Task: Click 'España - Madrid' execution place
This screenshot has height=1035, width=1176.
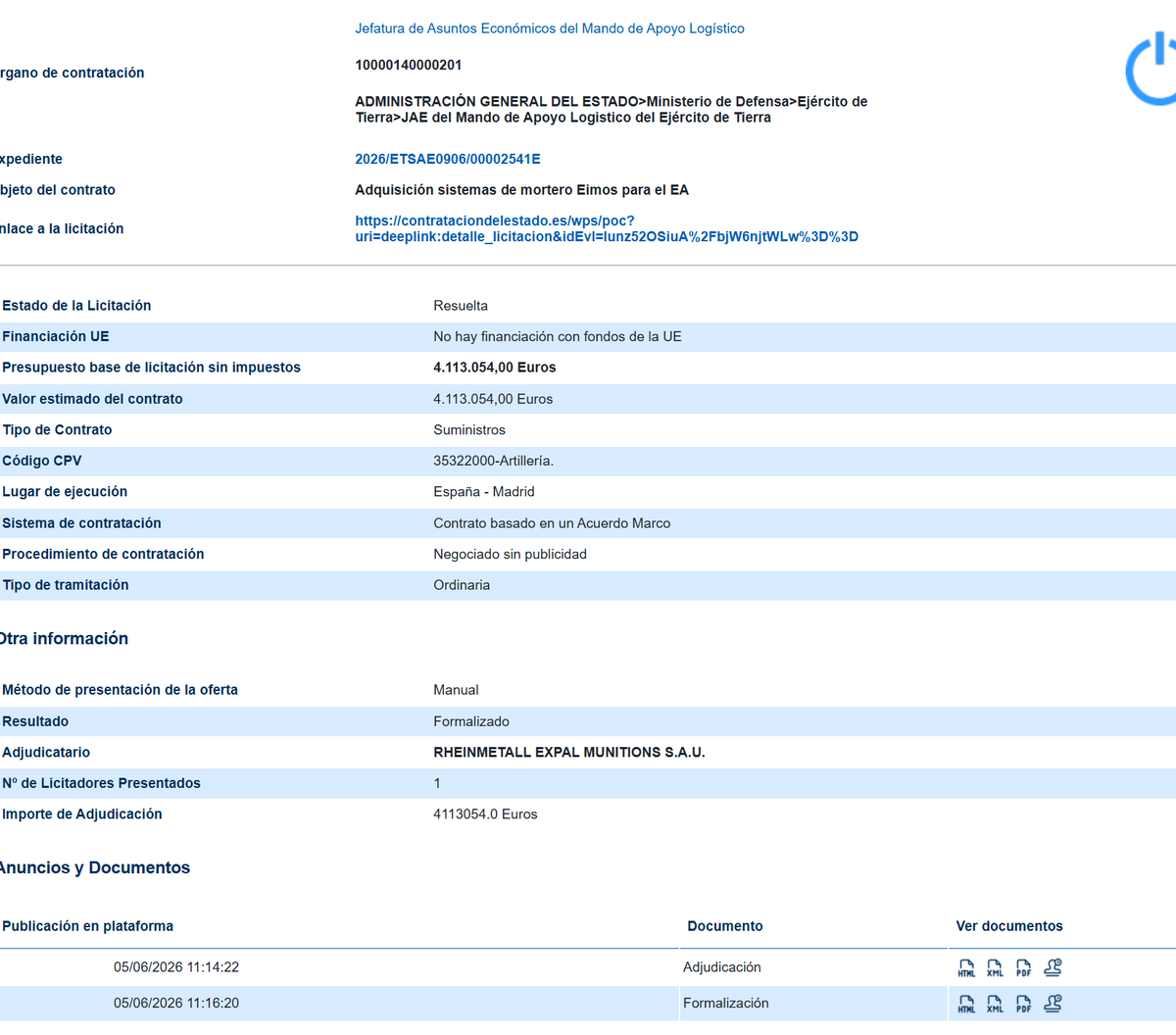Action: tap(484, 492)
